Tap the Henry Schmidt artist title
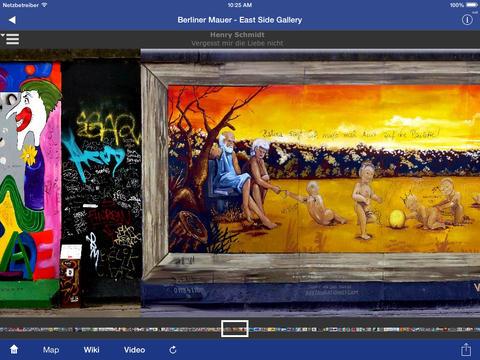 pyautogui.click(x=237, y=35)
